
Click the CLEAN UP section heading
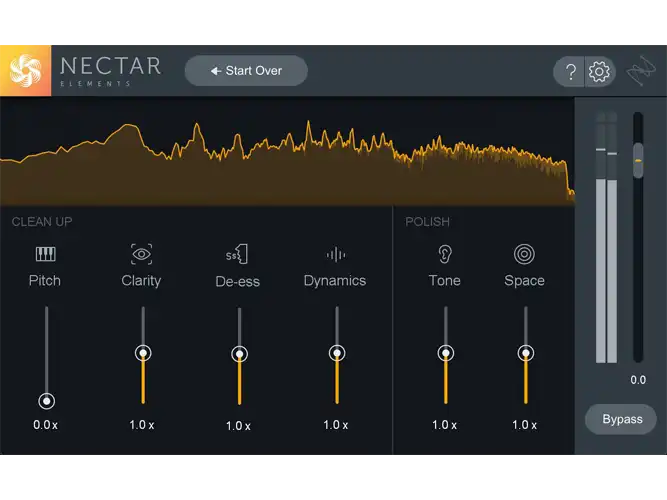pos(42,222)
